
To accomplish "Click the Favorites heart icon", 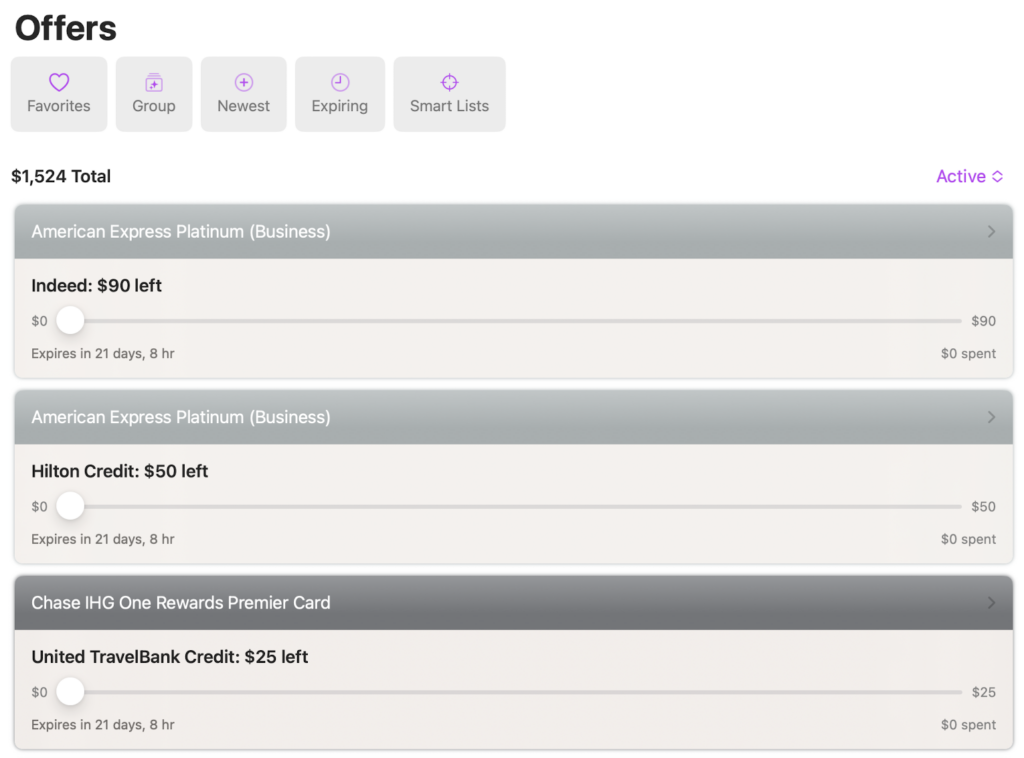I will pyautogui.click(x=59, y=83).
